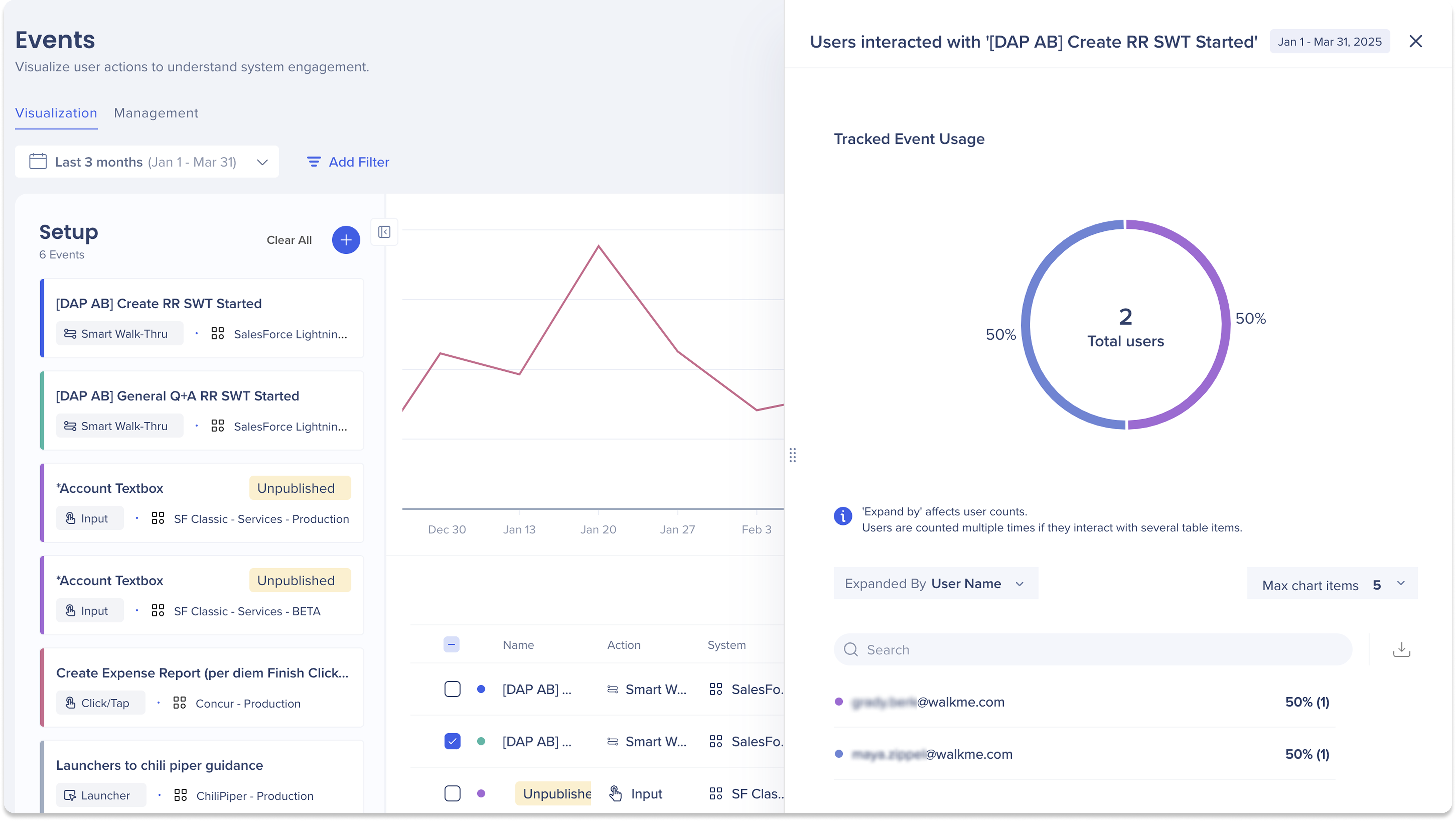Check the first [DAP AB] table row checkbox
The height and width of the screenshot is (821, 1456).
click(452, 689)
